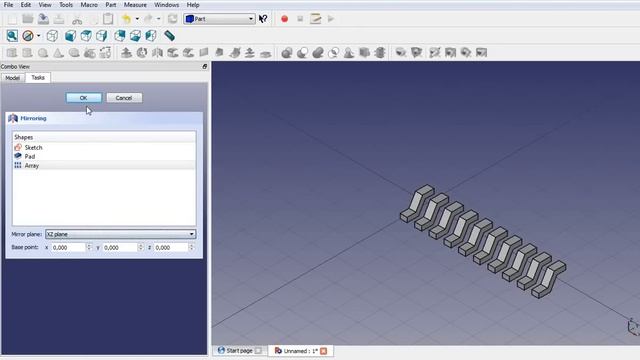Click the Save document icon
Viewport: 640px width, 360px height.
[x=43, y=19]
